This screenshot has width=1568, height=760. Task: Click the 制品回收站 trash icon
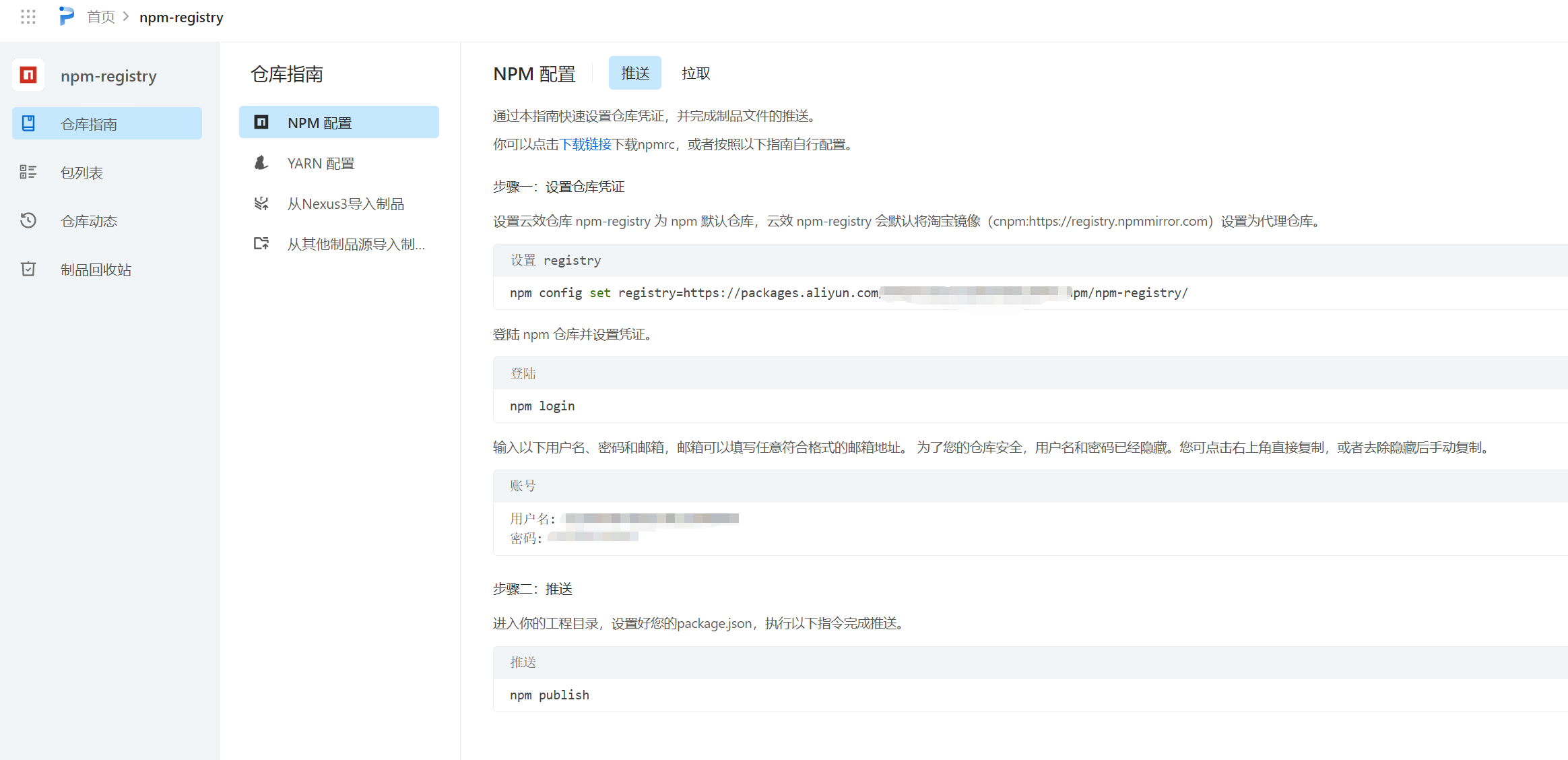tap(28, 269)
